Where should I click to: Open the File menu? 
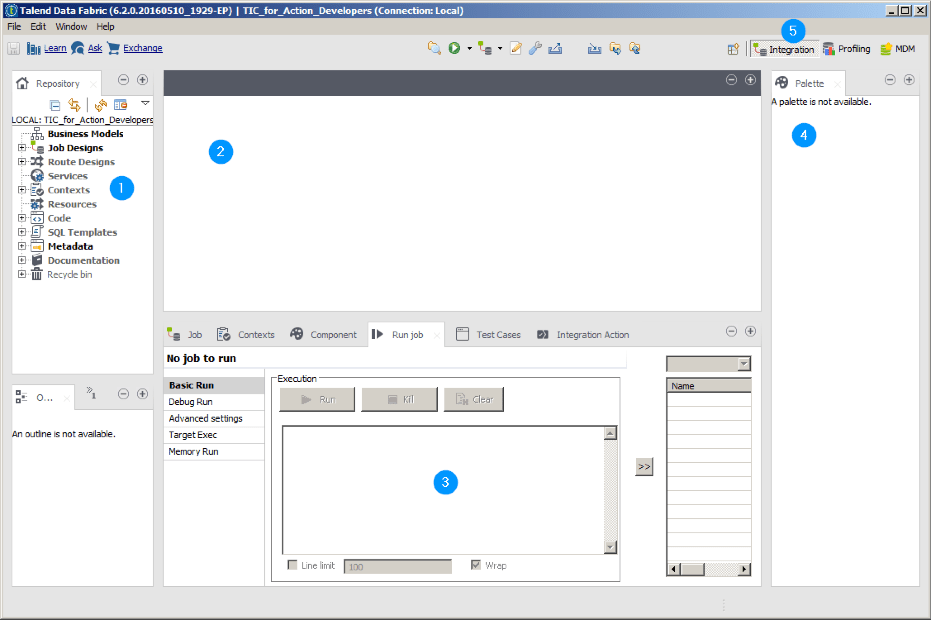(14, 27)
